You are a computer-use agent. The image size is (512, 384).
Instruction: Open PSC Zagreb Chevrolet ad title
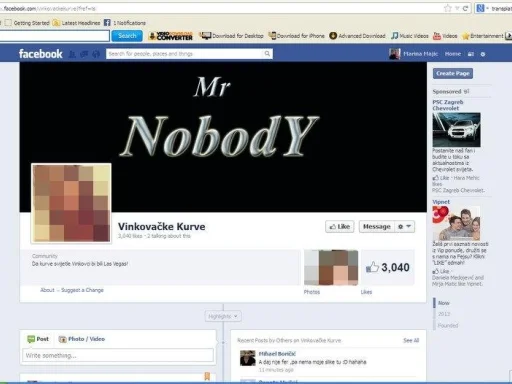[x=448, y=105]
